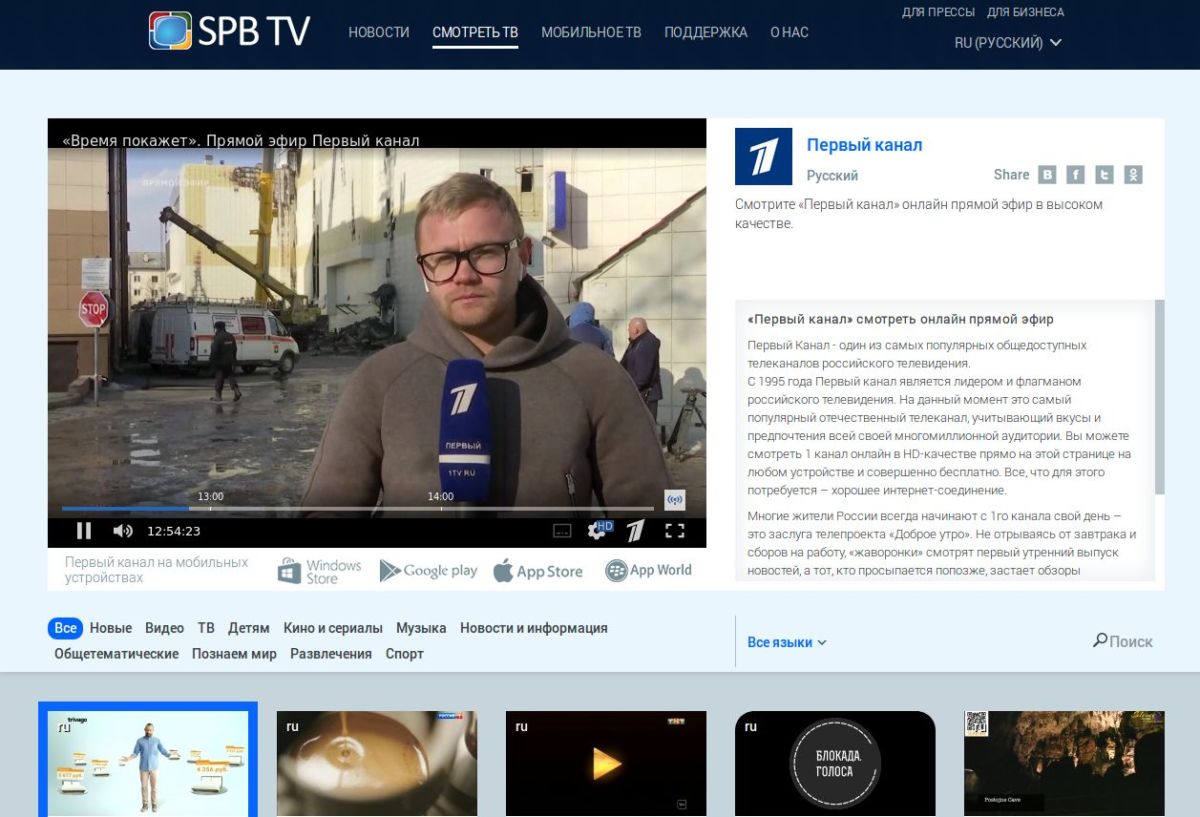Screen dimensions: 1200x817
Task: Select the 'Детям' category tab
Action: pos(248,628)
